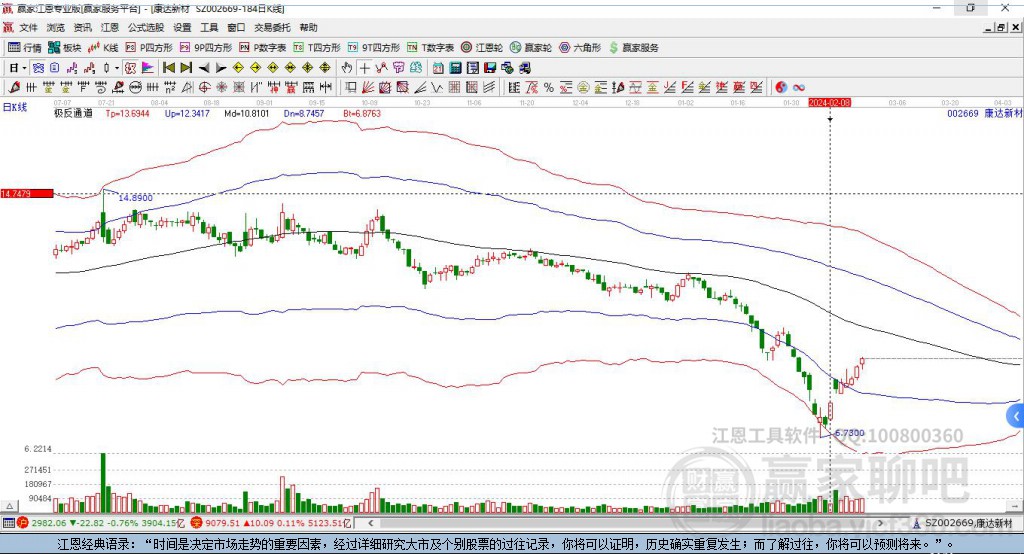This screenshot has height=554, width=1024.
Task: Open the T四方形 tool
Action: 317,48
